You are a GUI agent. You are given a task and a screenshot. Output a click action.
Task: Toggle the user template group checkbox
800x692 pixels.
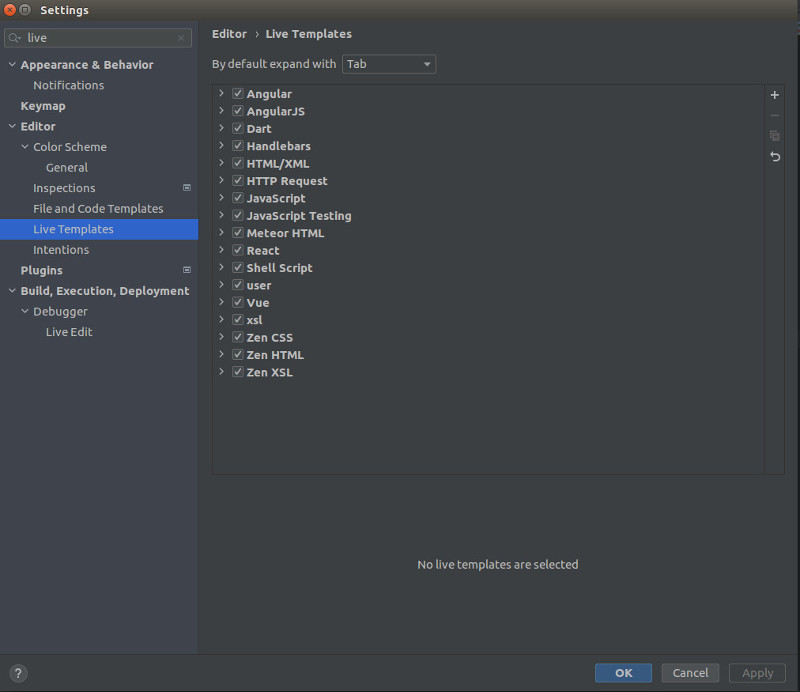pyautogui.click(x=236, y=285)
